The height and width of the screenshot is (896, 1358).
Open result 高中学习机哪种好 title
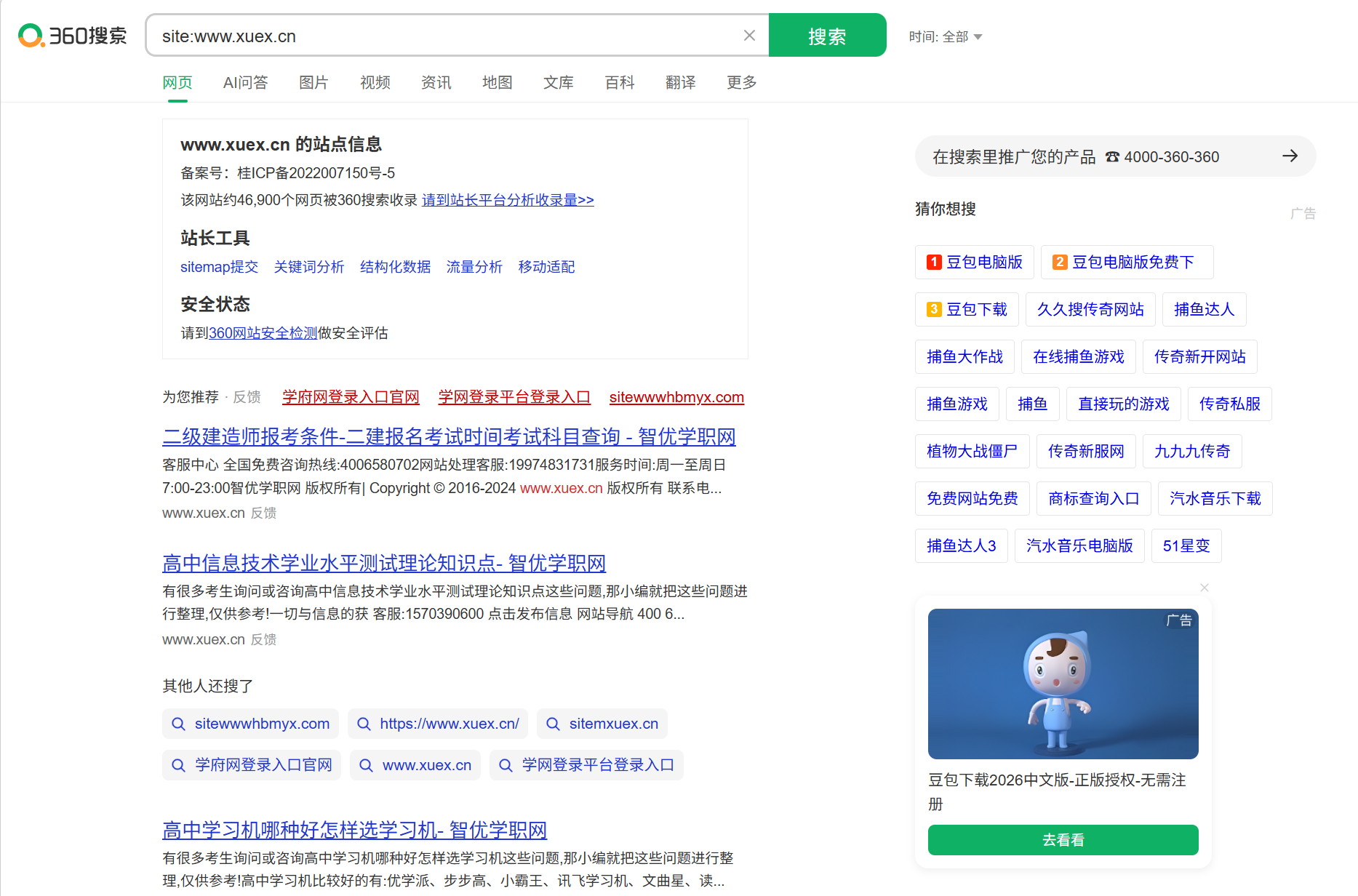click(x=354, y=830)
